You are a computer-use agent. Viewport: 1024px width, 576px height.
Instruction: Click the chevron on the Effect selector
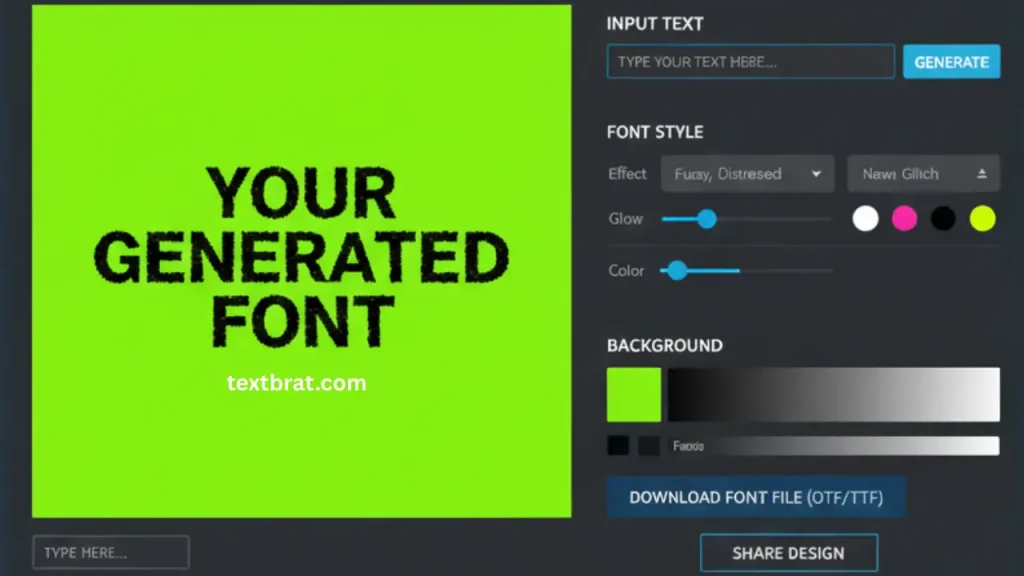pos(815,173)
